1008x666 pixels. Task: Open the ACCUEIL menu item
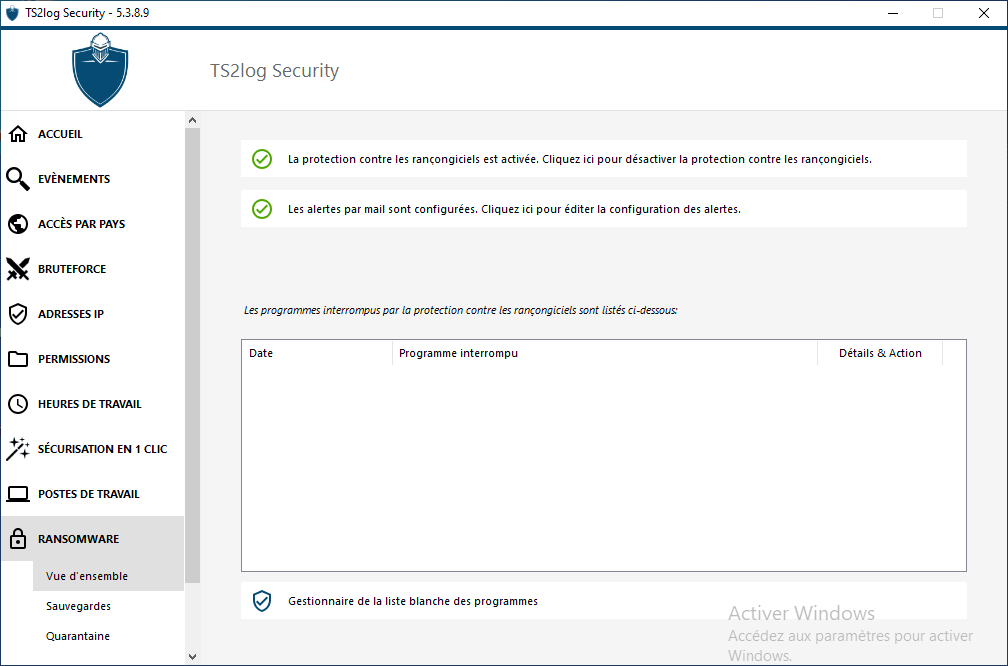tap(93, 134)
